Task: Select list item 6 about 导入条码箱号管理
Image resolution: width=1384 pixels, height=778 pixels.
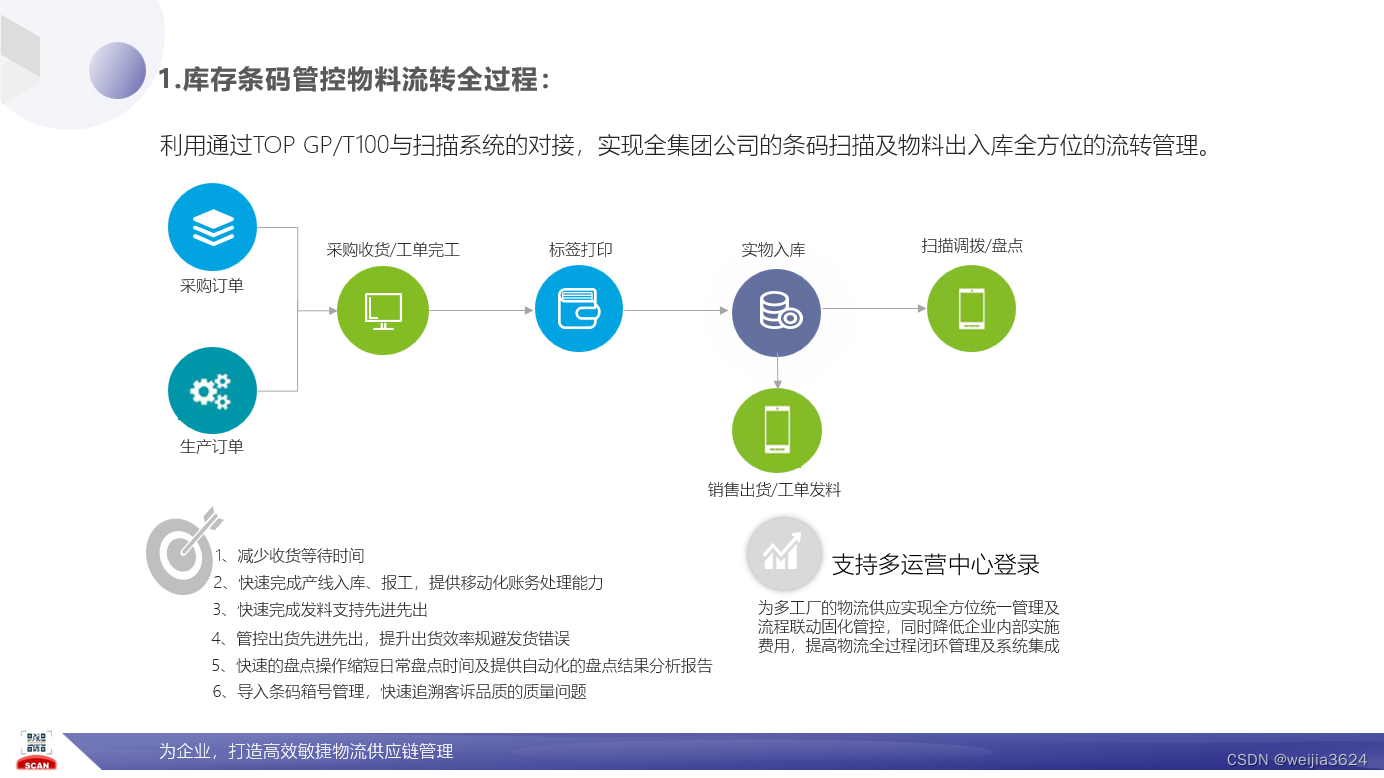Action: pos(399,692)
